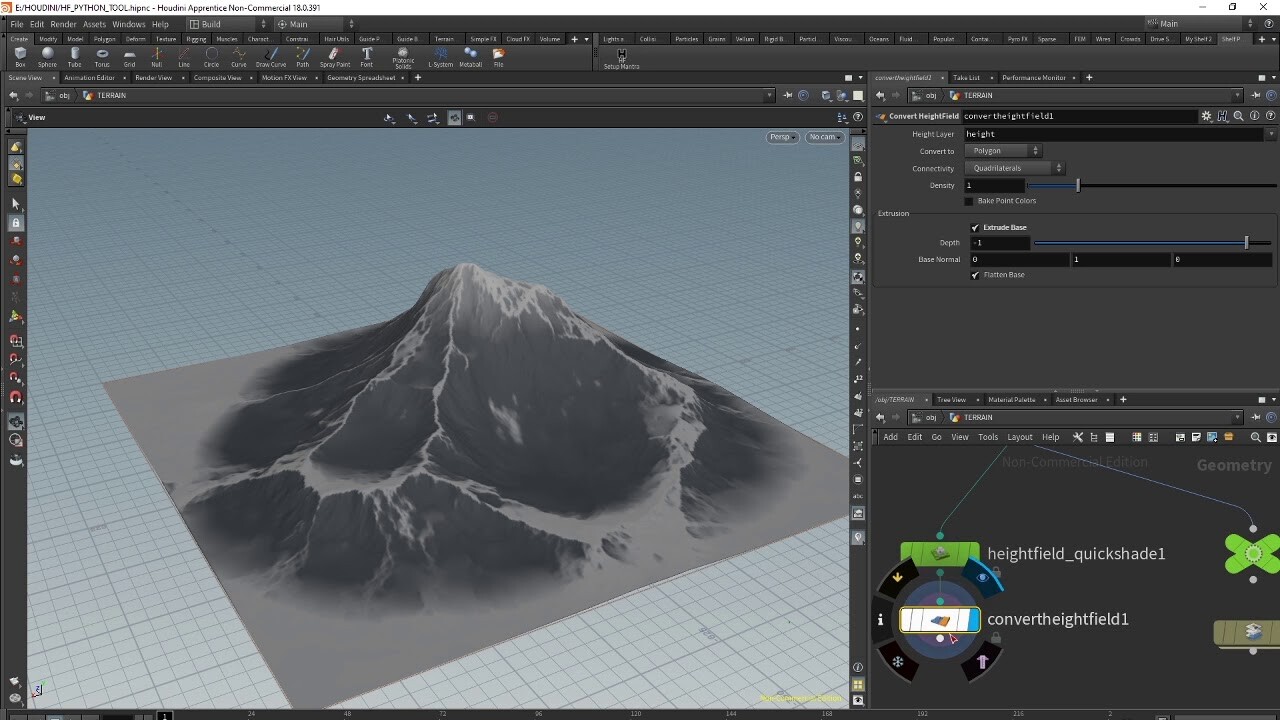This screenshot has height=720, width=1280.
Task: Pick the L-System tool from the shelf
Action: (x=441, y=53)
